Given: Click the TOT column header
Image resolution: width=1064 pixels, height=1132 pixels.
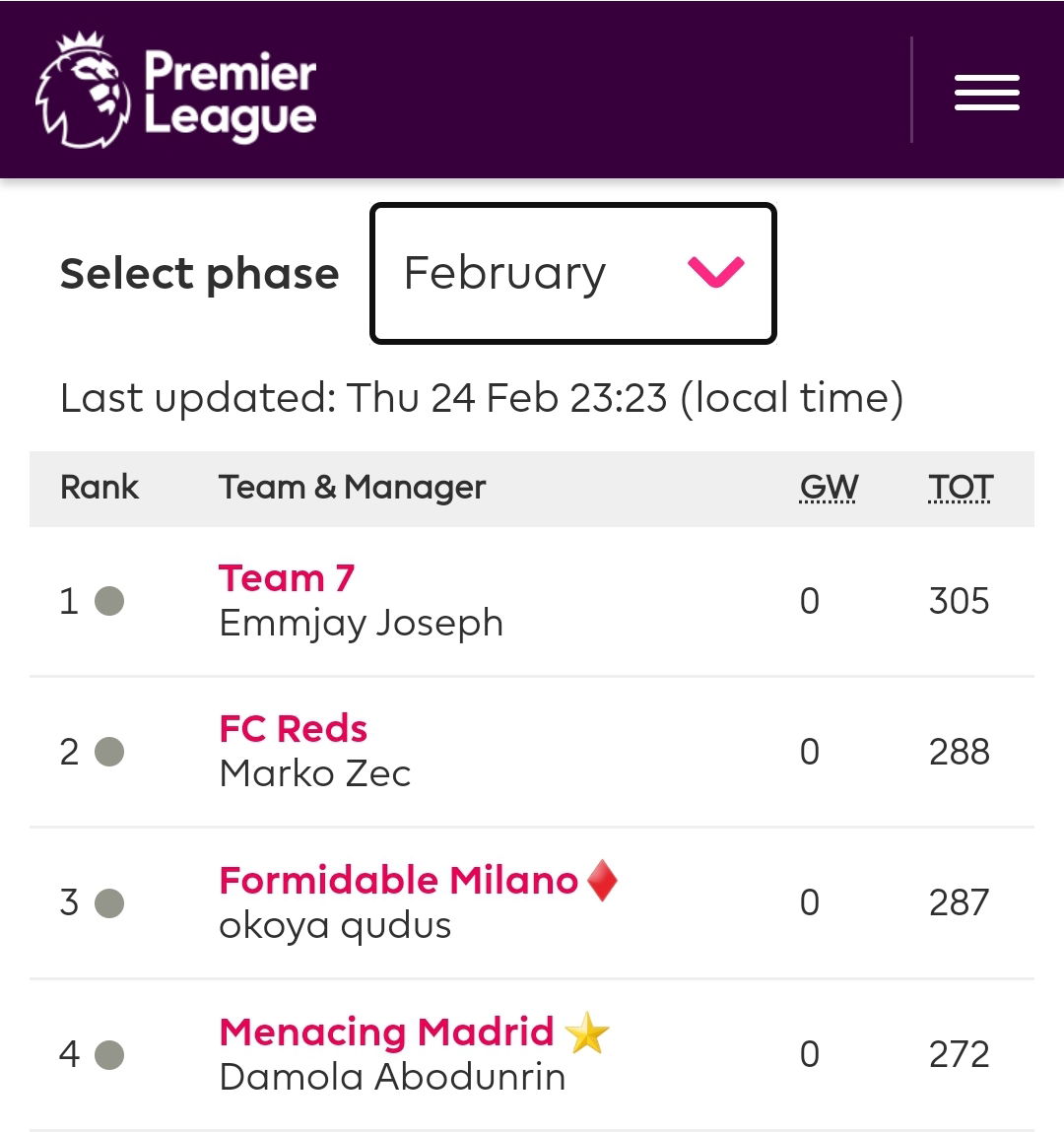Looking at the screenshot, I should (x=960, y=488).
